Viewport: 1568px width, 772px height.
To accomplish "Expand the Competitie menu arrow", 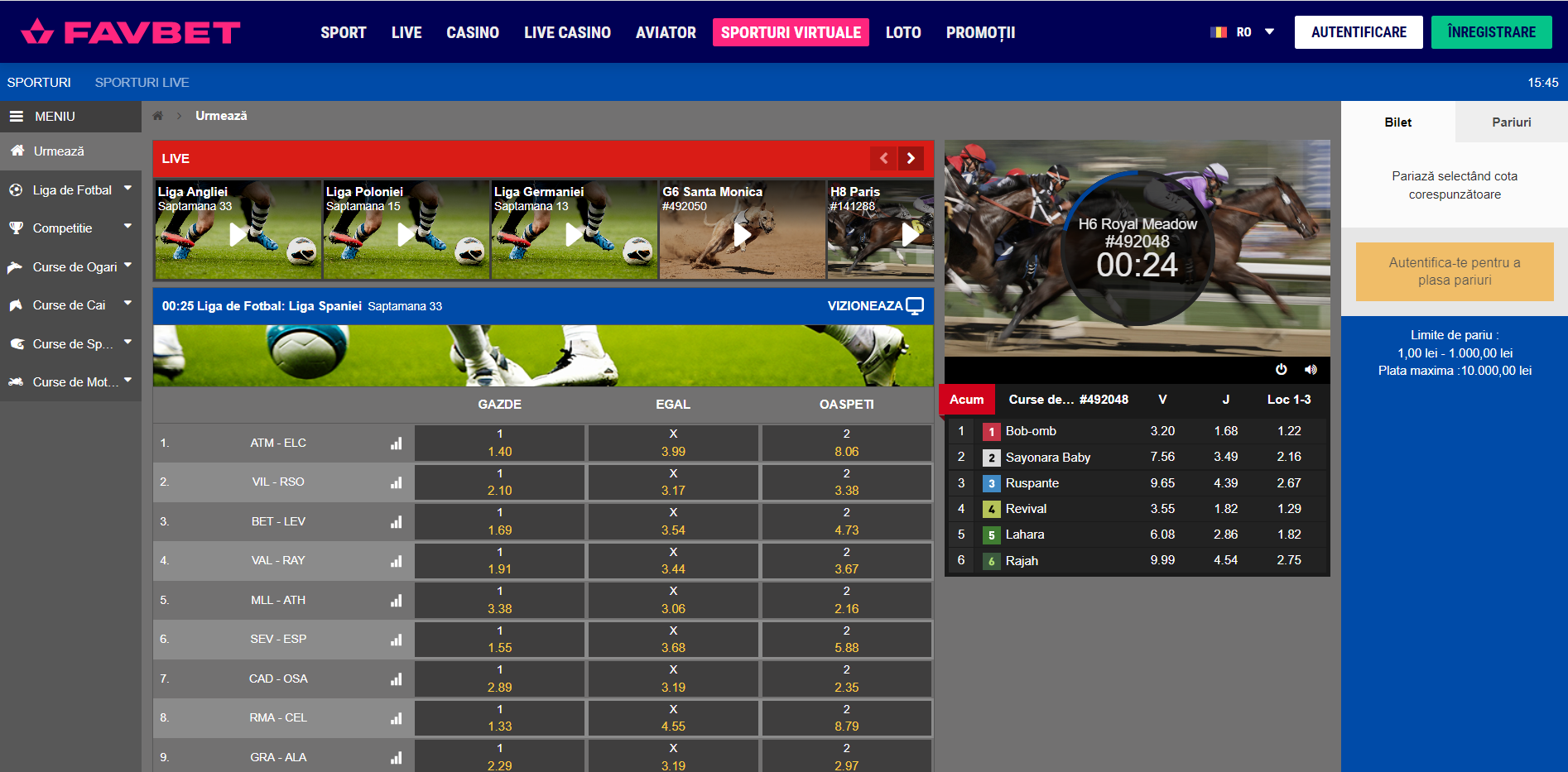I will coord(127,227).
